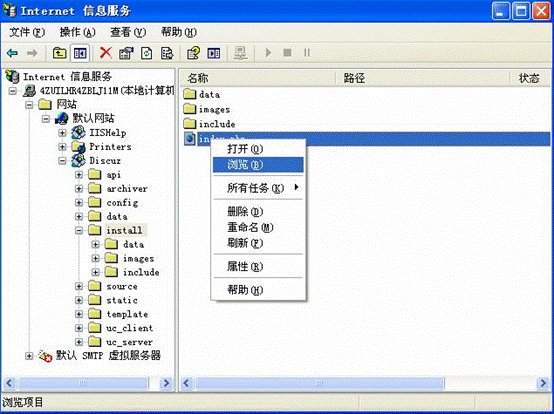Screen dimensions: 554x414
Task: Open the 操作(A) menu
Action: pyautogui.click(x=77, y=32)
